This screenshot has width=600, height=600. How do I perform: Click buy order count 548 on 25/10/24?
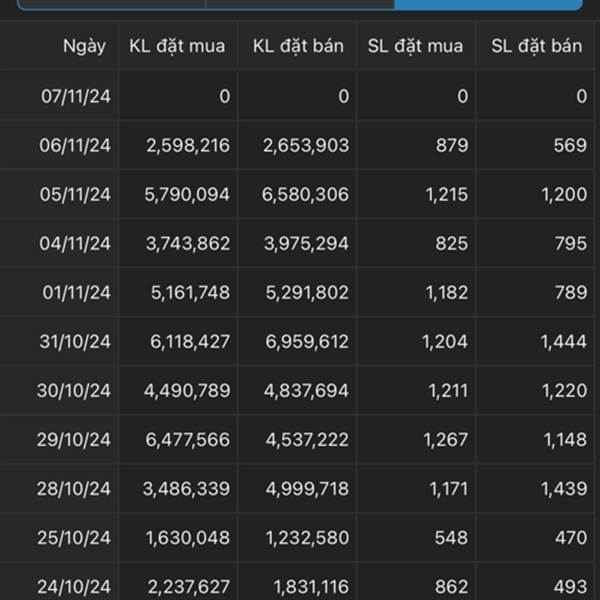(x=451, y=538)
